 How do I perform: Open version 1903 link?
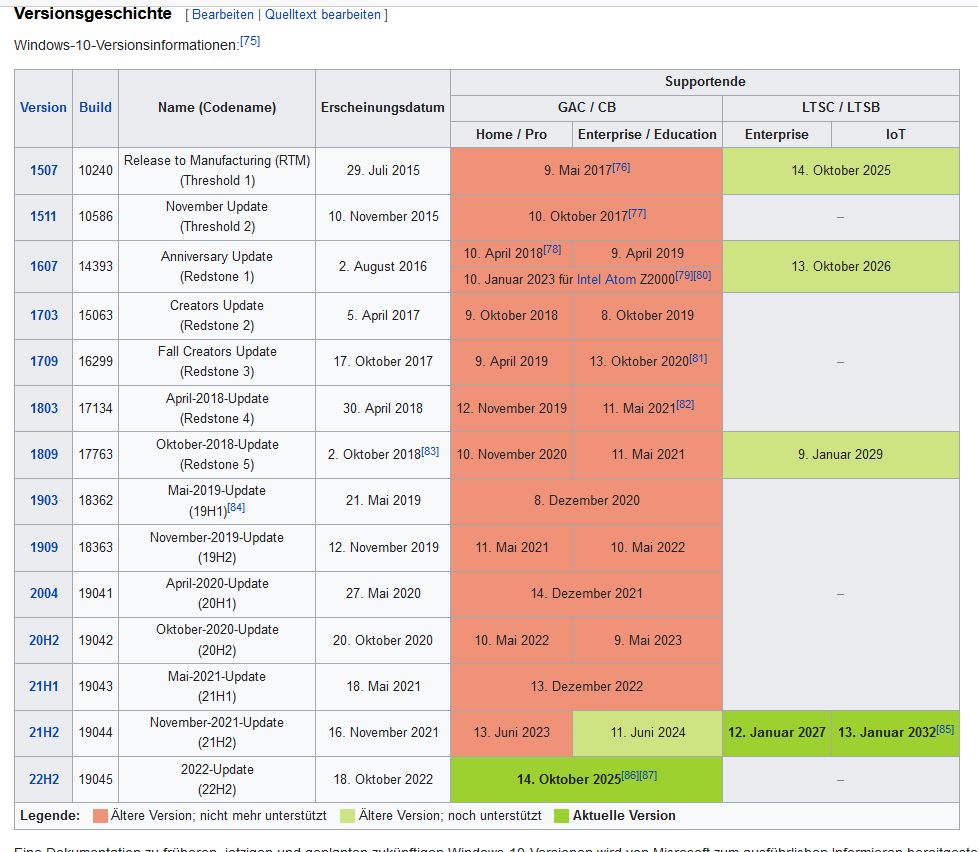click(44, 500)
